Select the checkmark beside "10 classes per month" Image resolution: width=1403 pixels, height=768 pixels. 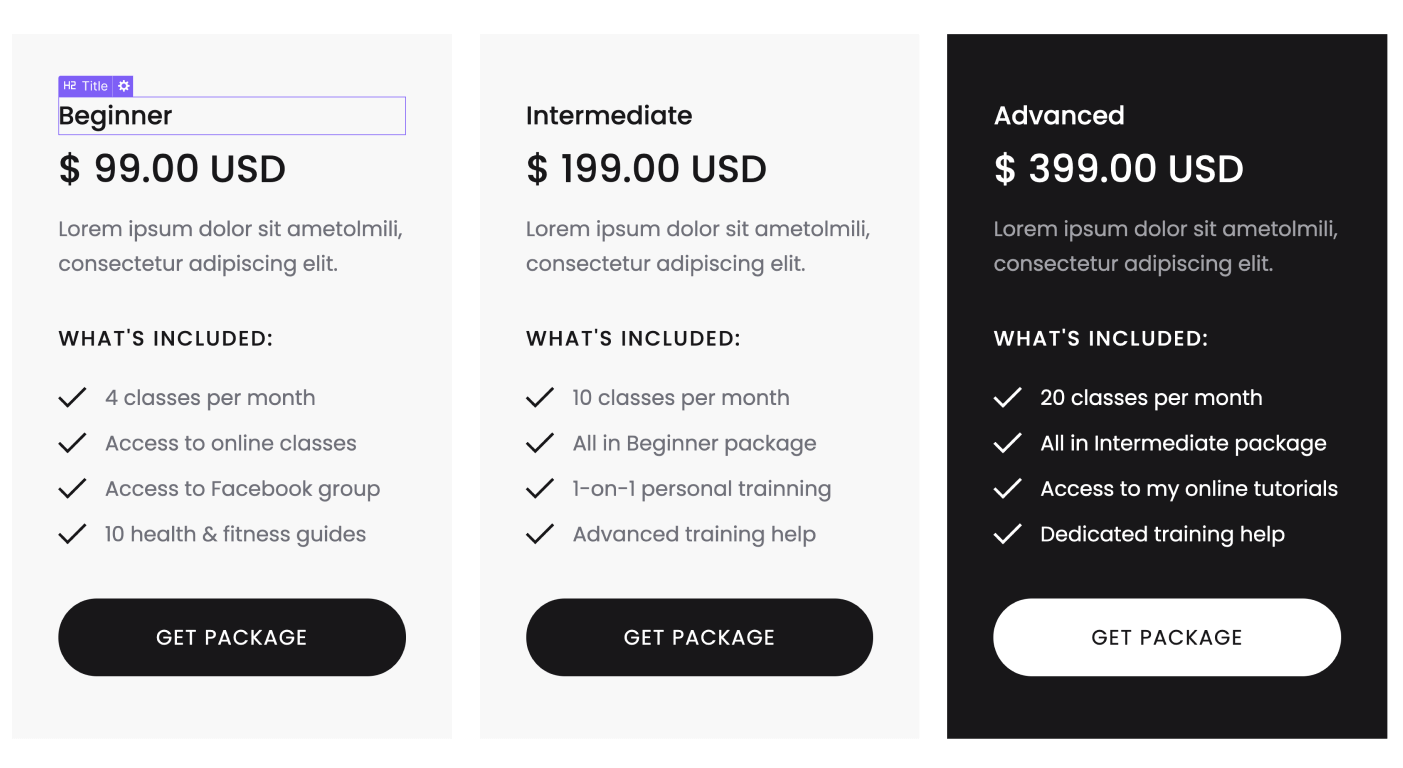(x=540, y=397)
